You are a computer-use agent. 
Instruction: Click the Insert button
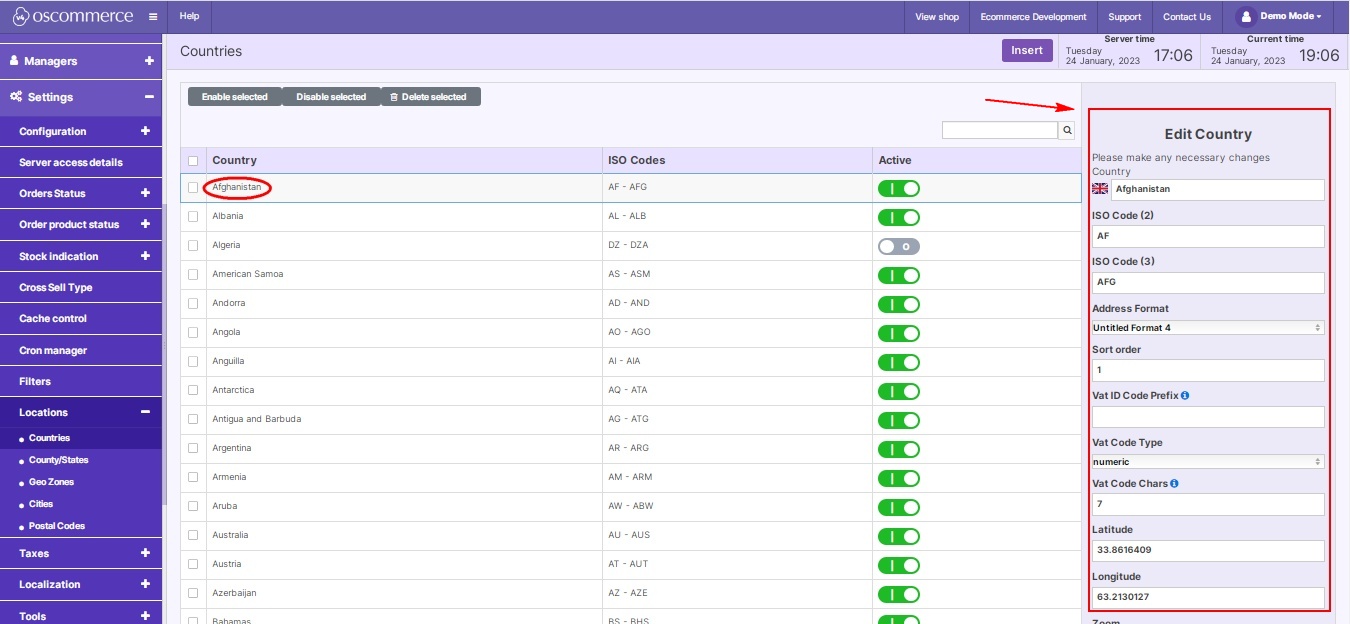[x=1027, y=50]
